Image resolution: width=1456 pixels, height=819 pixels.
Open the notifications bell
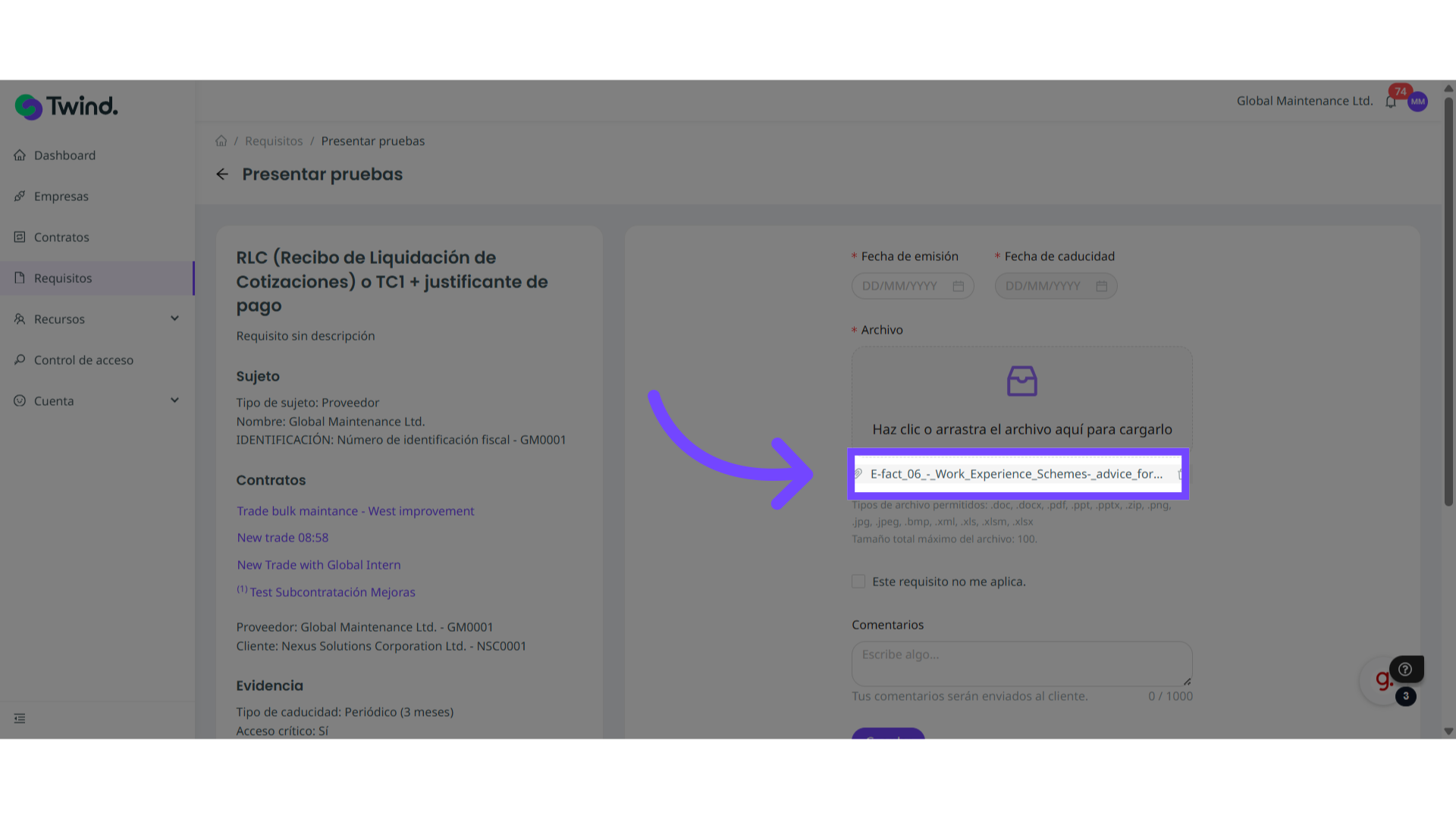pos(1390,102)
